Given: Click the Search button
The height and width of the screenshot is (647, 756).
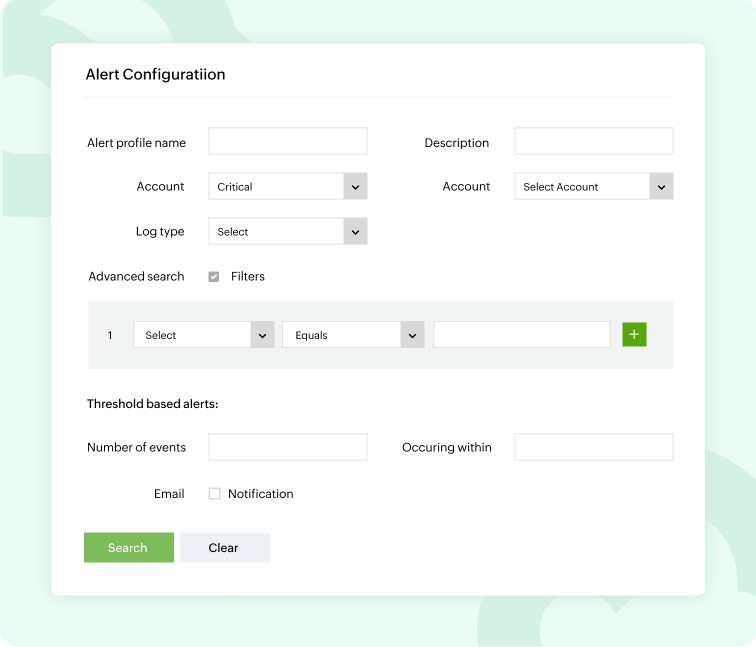Looking at the screenshot, I should click(x=129, y=548).
